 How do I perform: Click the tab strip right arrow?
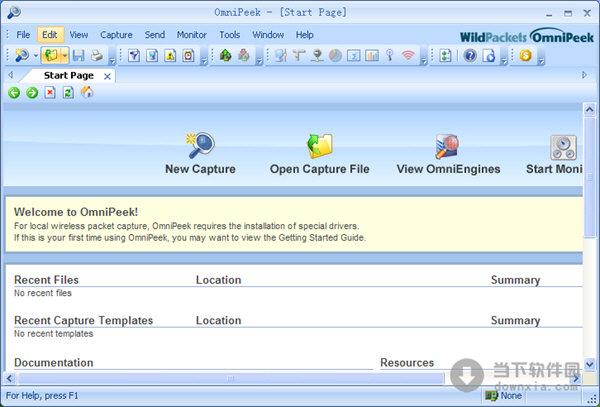(584, 75)
